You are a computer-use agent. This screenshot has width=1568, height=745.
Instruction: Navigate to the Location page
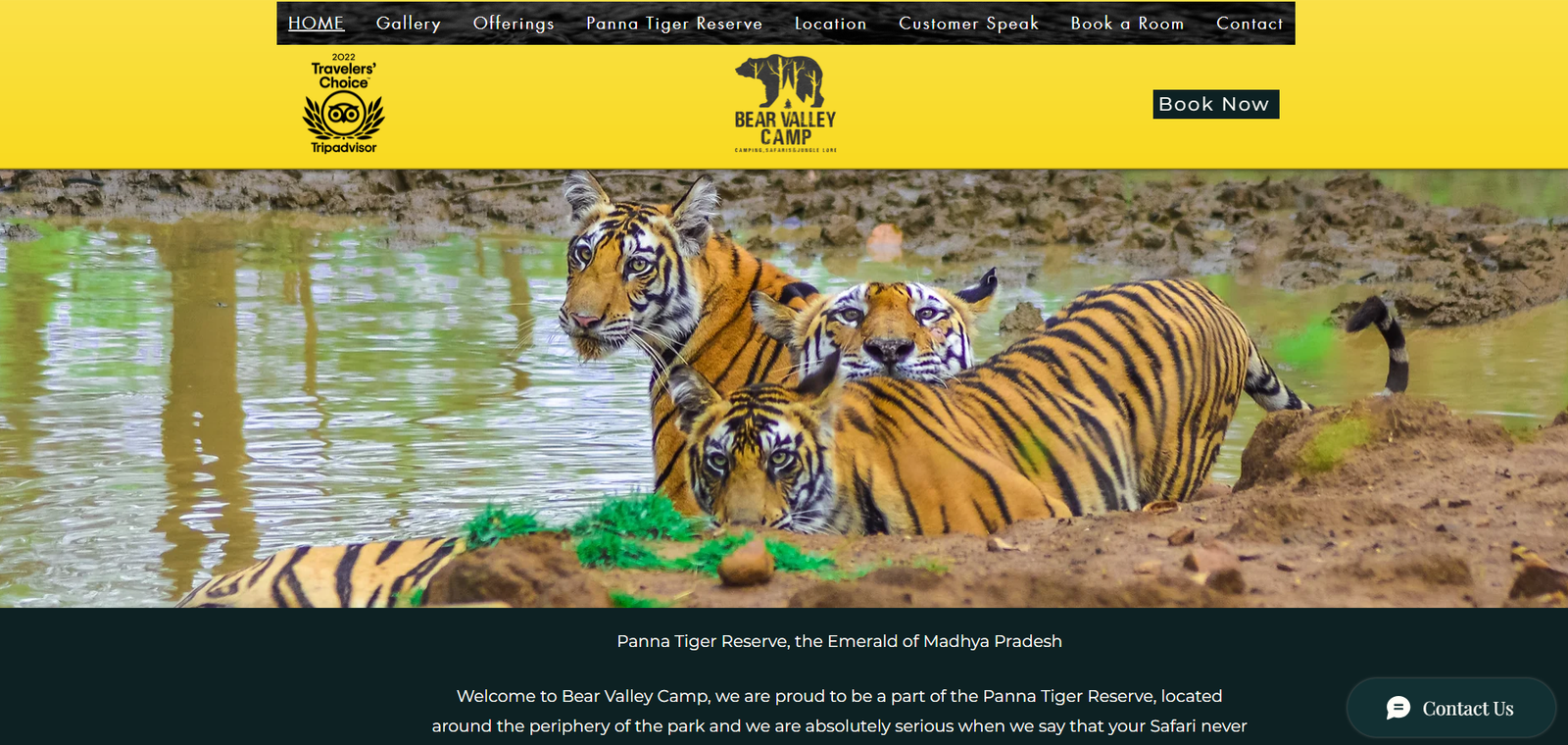[831, 24]
